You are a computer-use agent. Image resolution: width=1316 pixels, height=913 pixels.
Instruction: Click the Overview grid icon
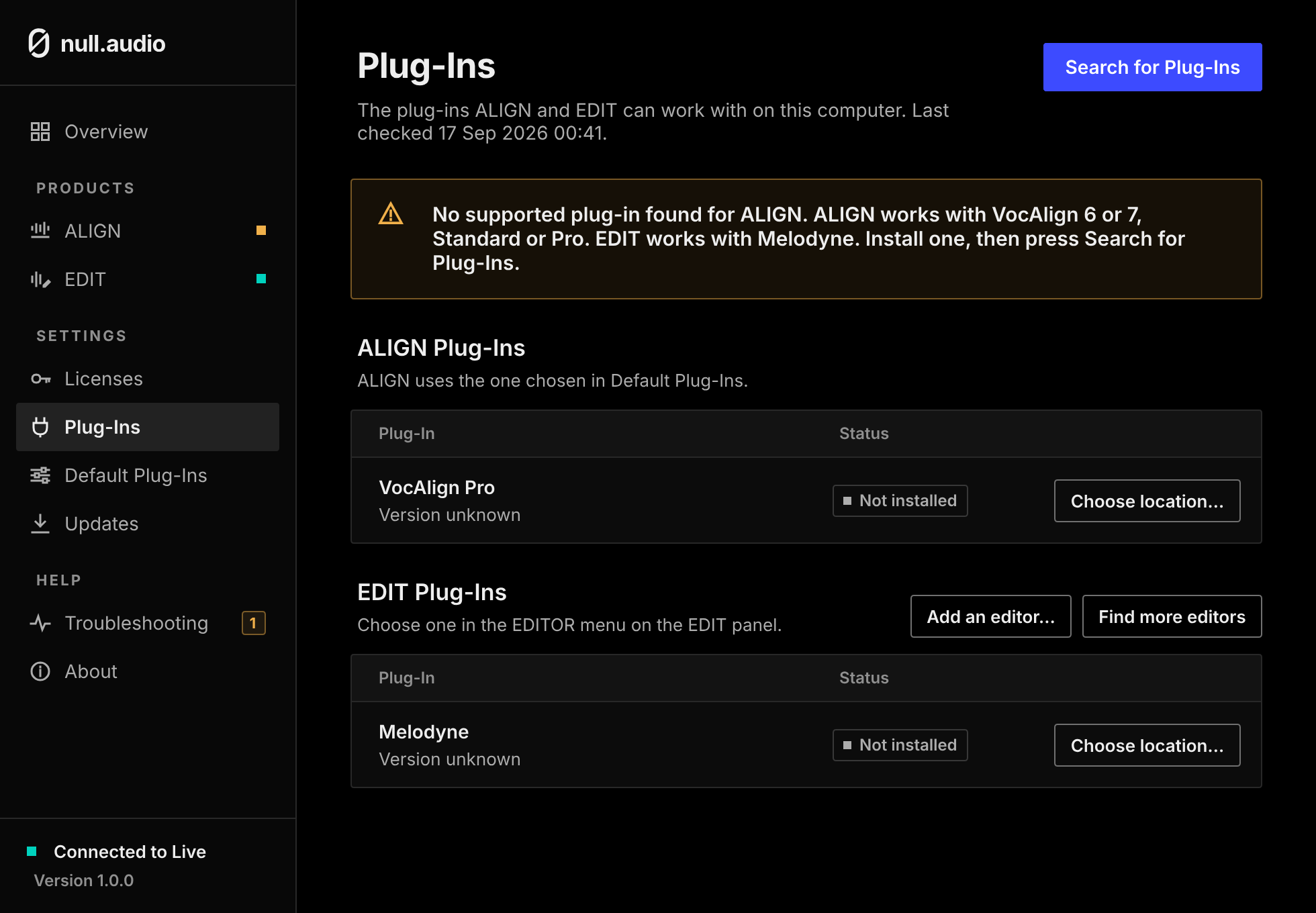pyautogui.click(x=40, y=132)
